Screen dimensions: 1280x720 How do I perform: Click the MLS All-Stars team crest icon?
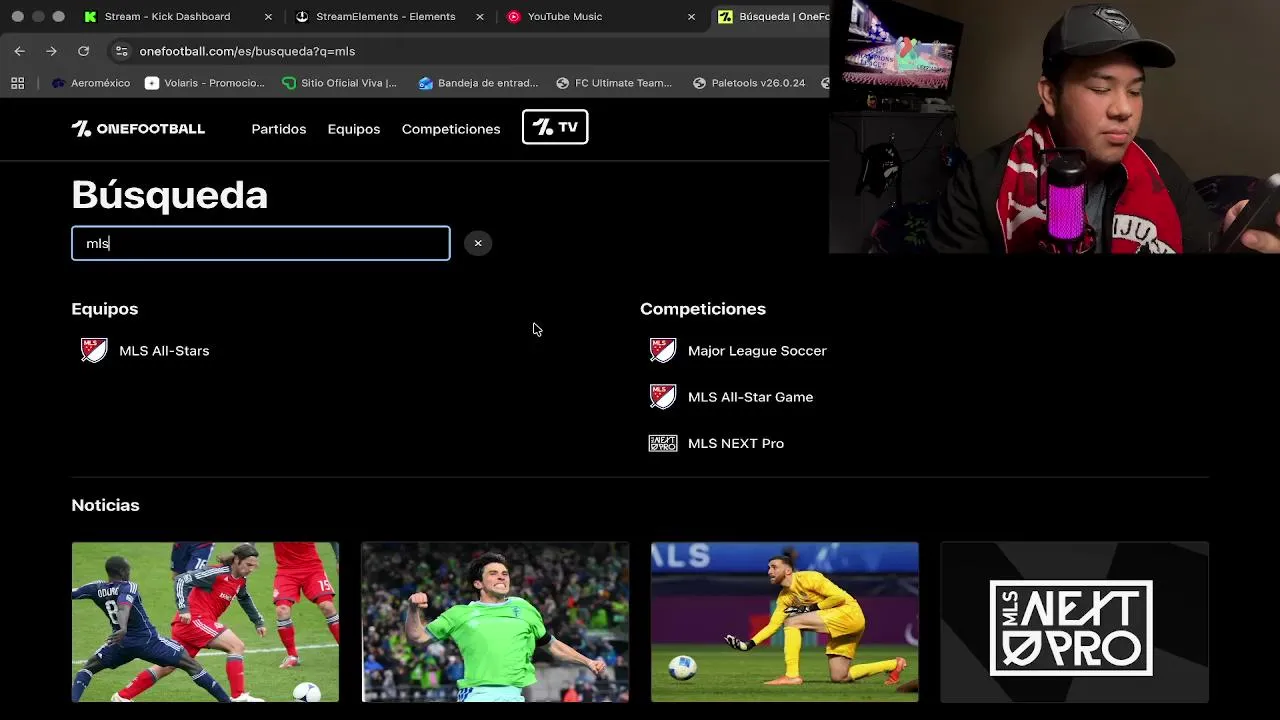click(94, 350)
